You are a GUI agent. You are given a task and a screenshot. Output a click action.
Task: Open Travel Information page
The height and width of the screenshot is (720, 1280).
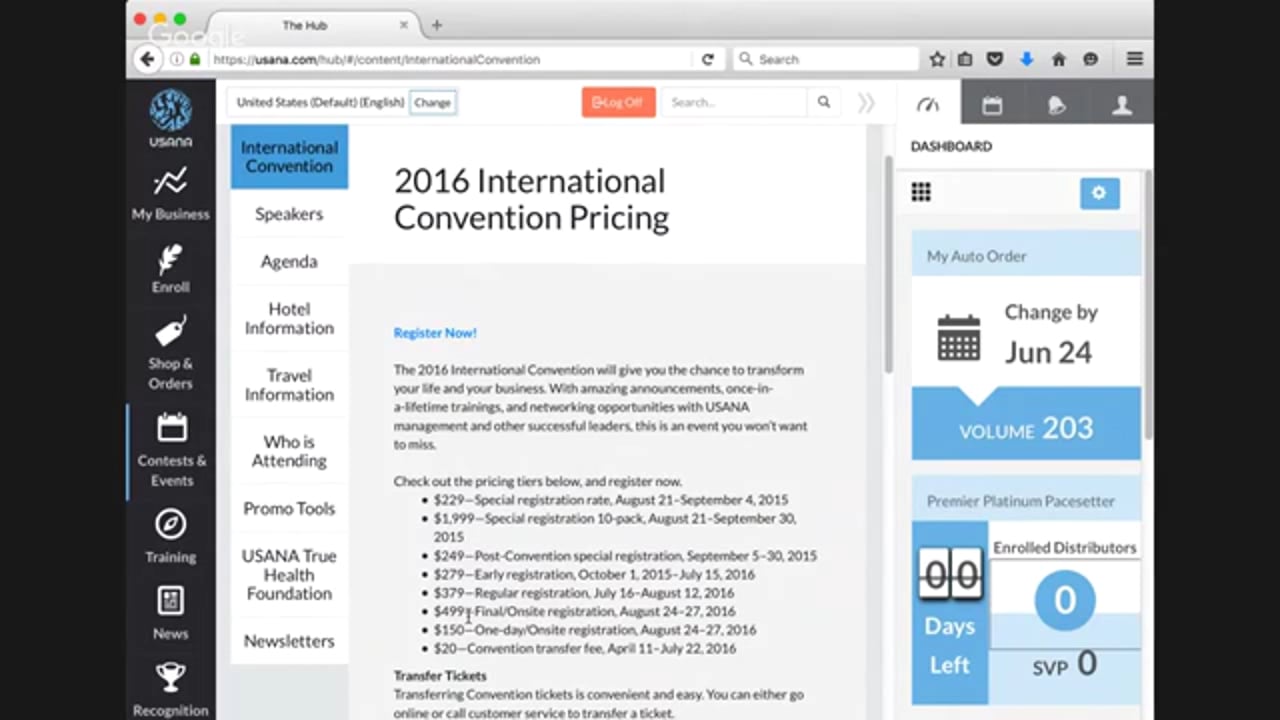[289, 385]
